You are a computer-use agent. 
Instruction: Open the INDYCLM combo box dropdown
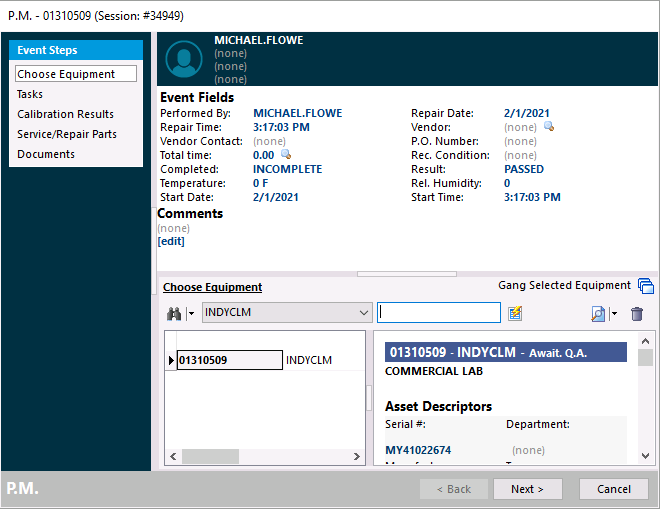tap(363, 313)
